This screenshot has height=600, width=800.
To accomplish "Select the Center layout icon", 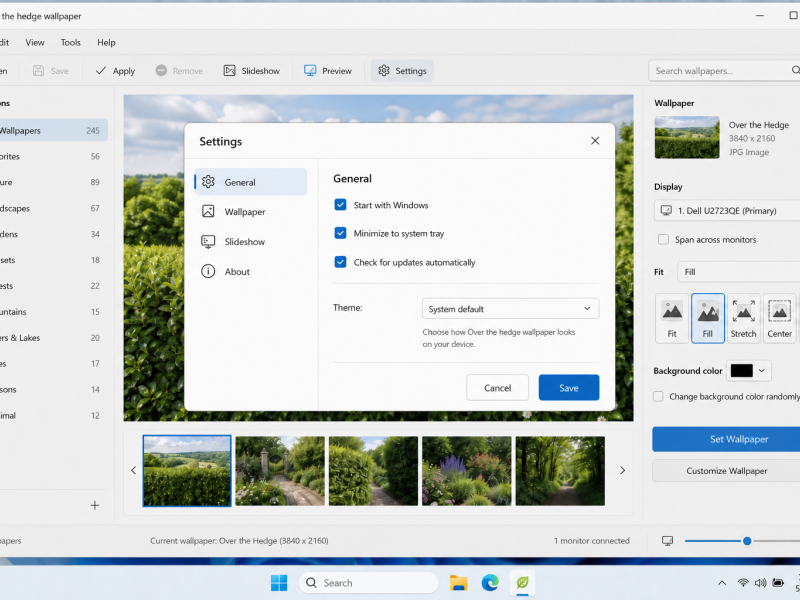I will point(780,318).
